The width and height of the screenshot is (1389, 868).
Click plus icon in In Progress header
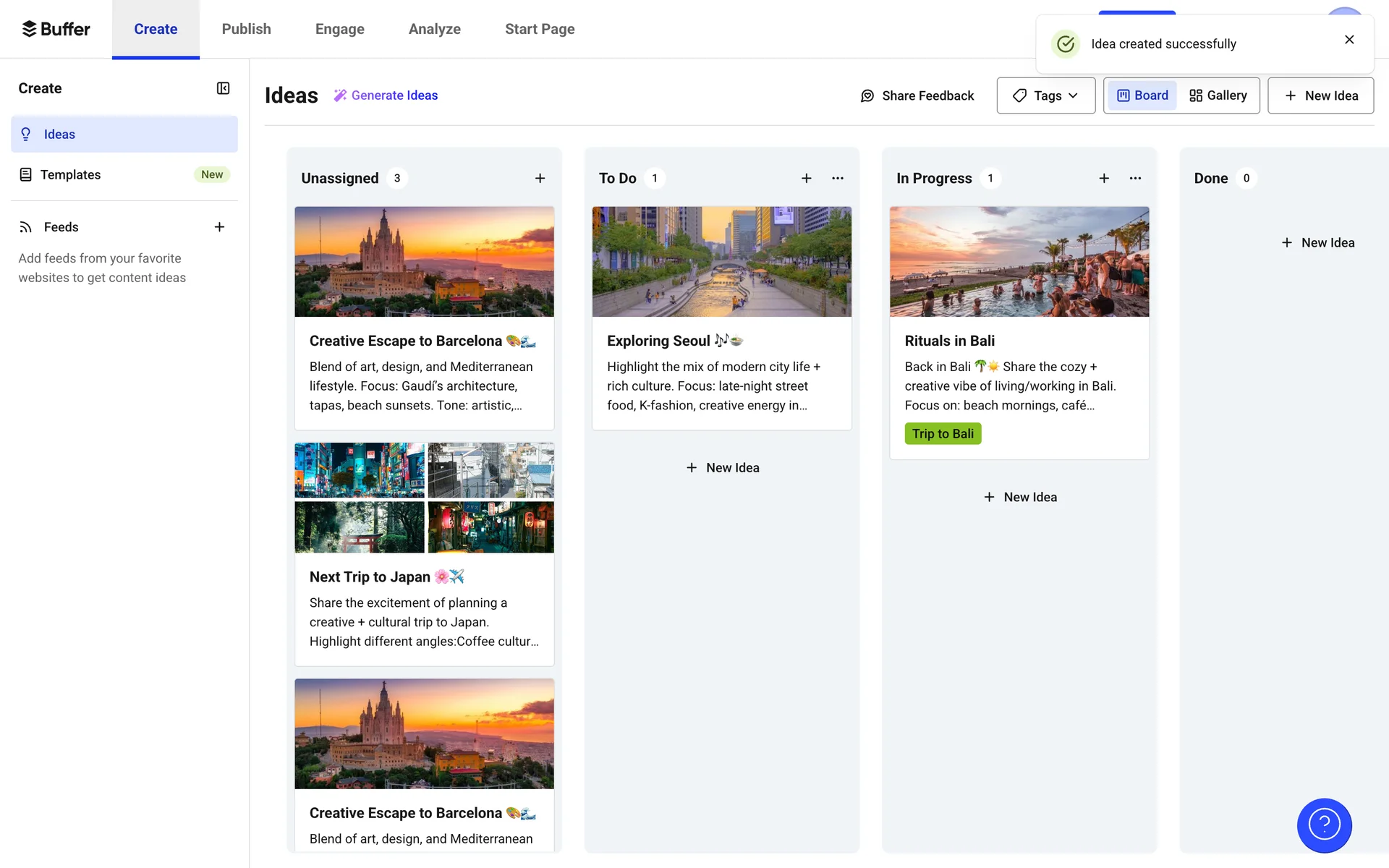[x=1104, y=178]
